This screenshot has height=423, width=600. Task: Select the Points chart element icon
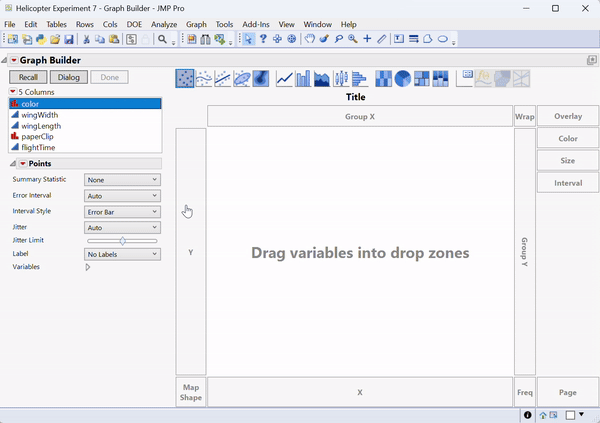coord(184,78)
